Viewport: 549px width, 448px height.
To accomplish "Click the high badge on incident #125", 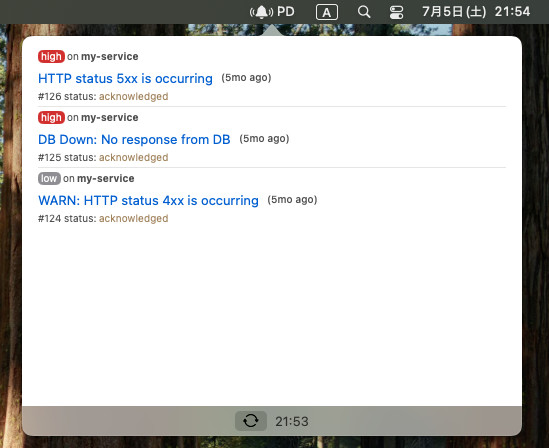I will 51,117.
